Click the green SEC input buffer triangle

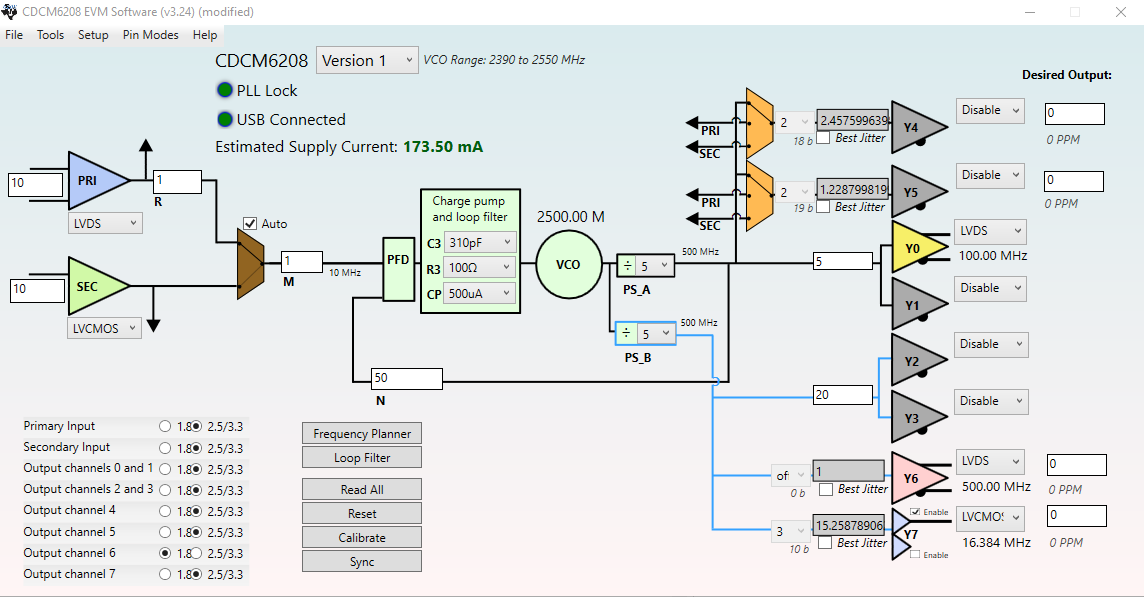click(95, 286)
